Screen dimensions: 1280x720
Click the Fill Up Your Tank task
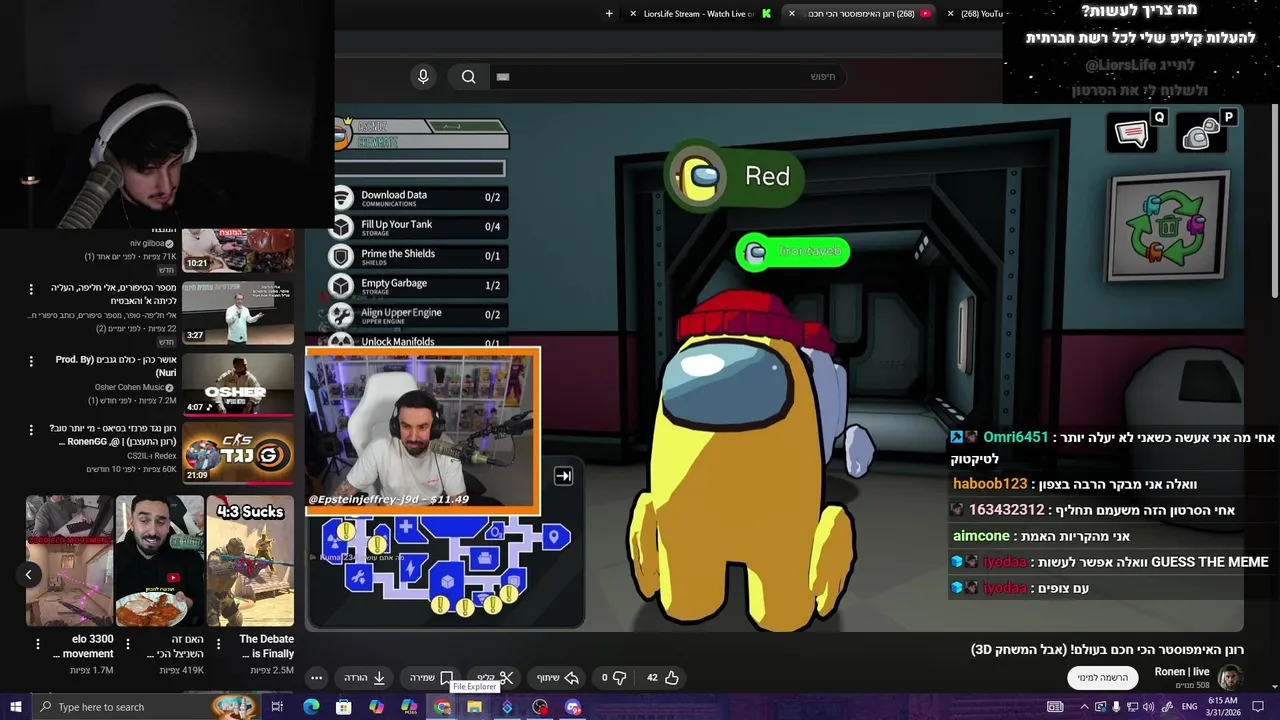click(x=418, y=227)
